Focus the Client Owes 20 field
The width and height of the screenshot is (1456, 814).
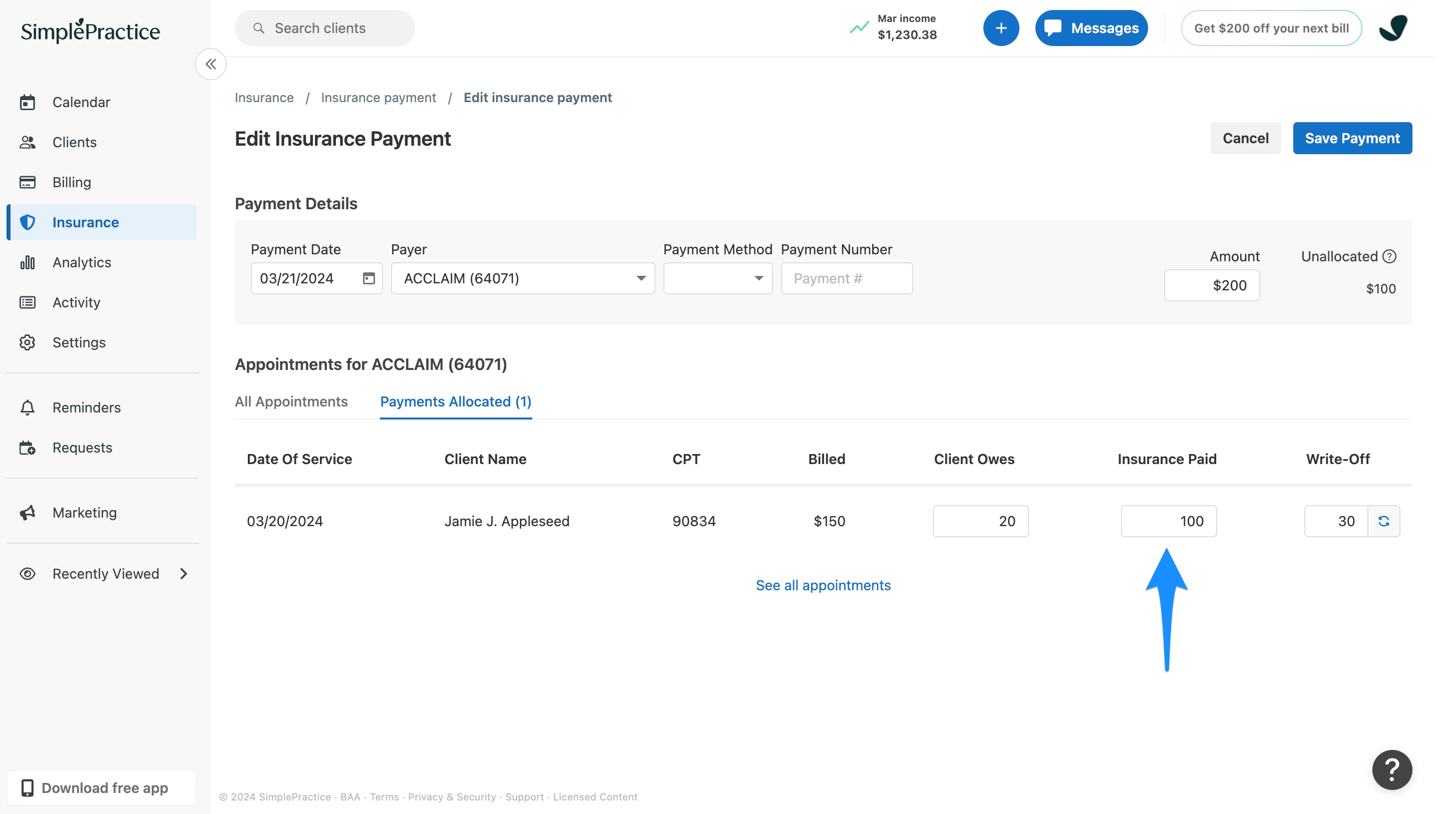point(981,521)
